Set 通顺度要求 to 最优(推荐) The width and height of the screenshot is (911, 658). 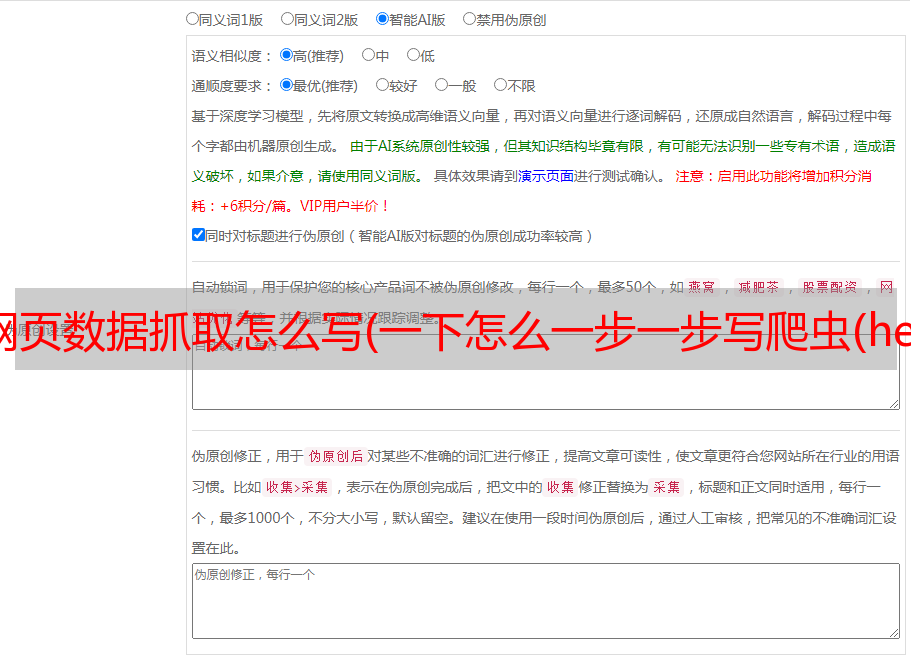pos(286,85)
